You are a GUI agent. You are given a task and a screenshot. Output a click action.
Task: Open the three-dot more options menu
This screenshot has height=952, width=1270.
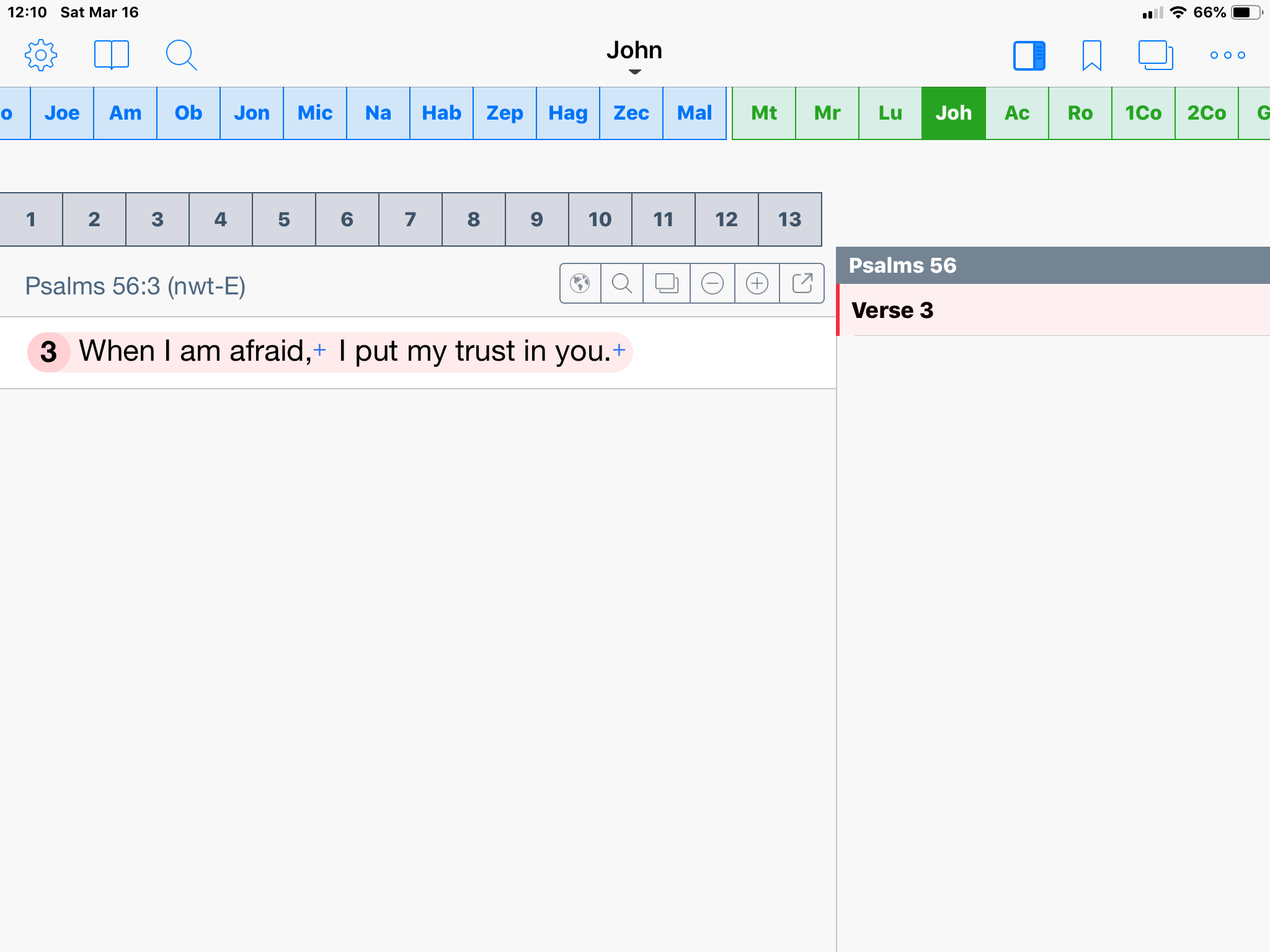coord(1227,55)
